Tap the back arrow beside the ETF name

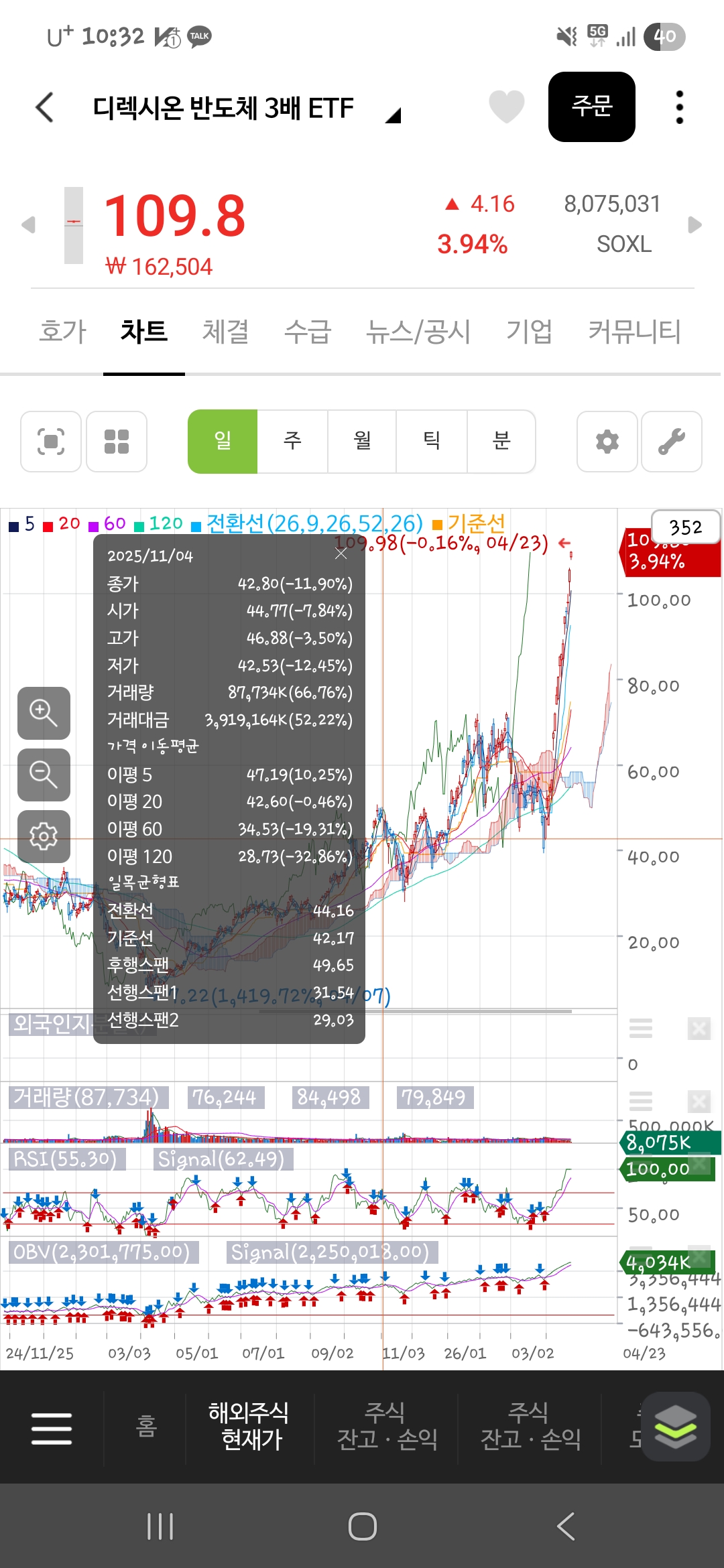[x=44, y=107]
